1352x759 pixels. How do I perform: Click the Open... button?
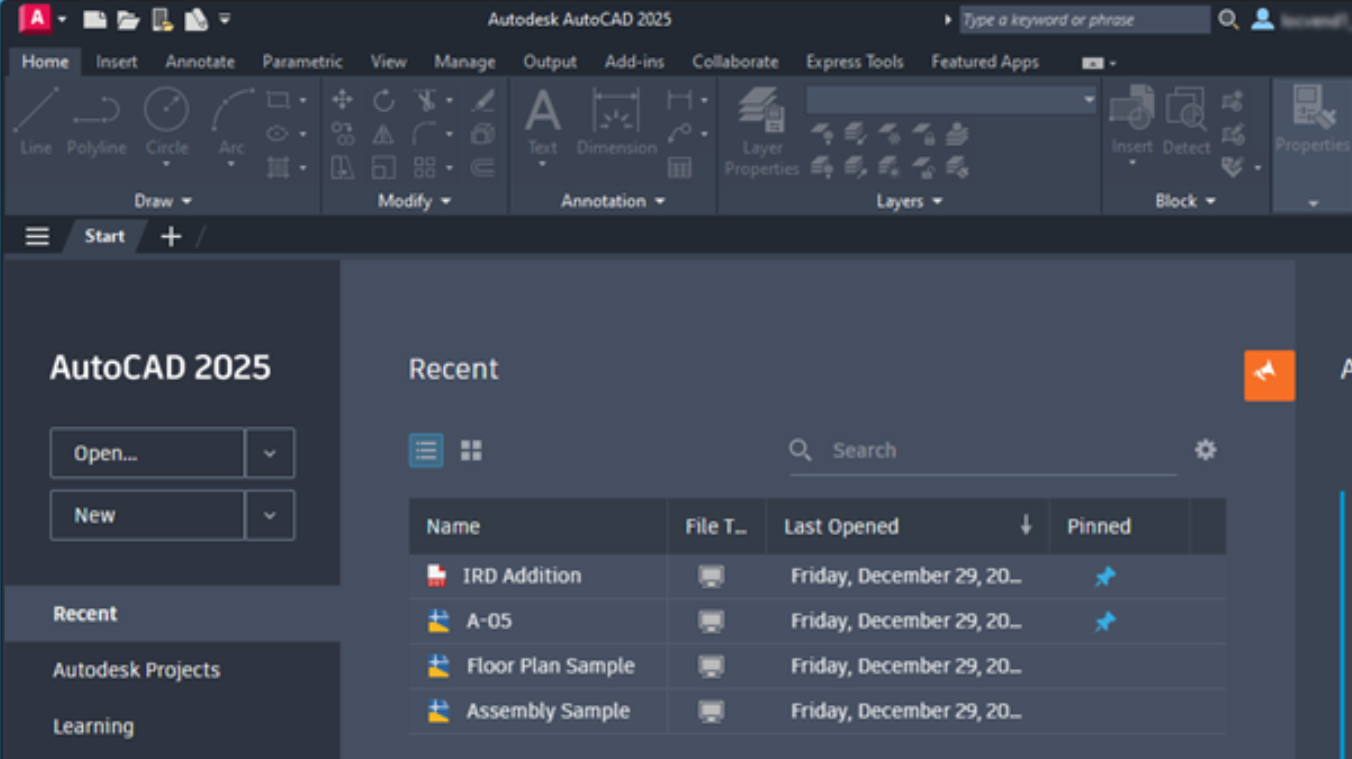(148, 453)
